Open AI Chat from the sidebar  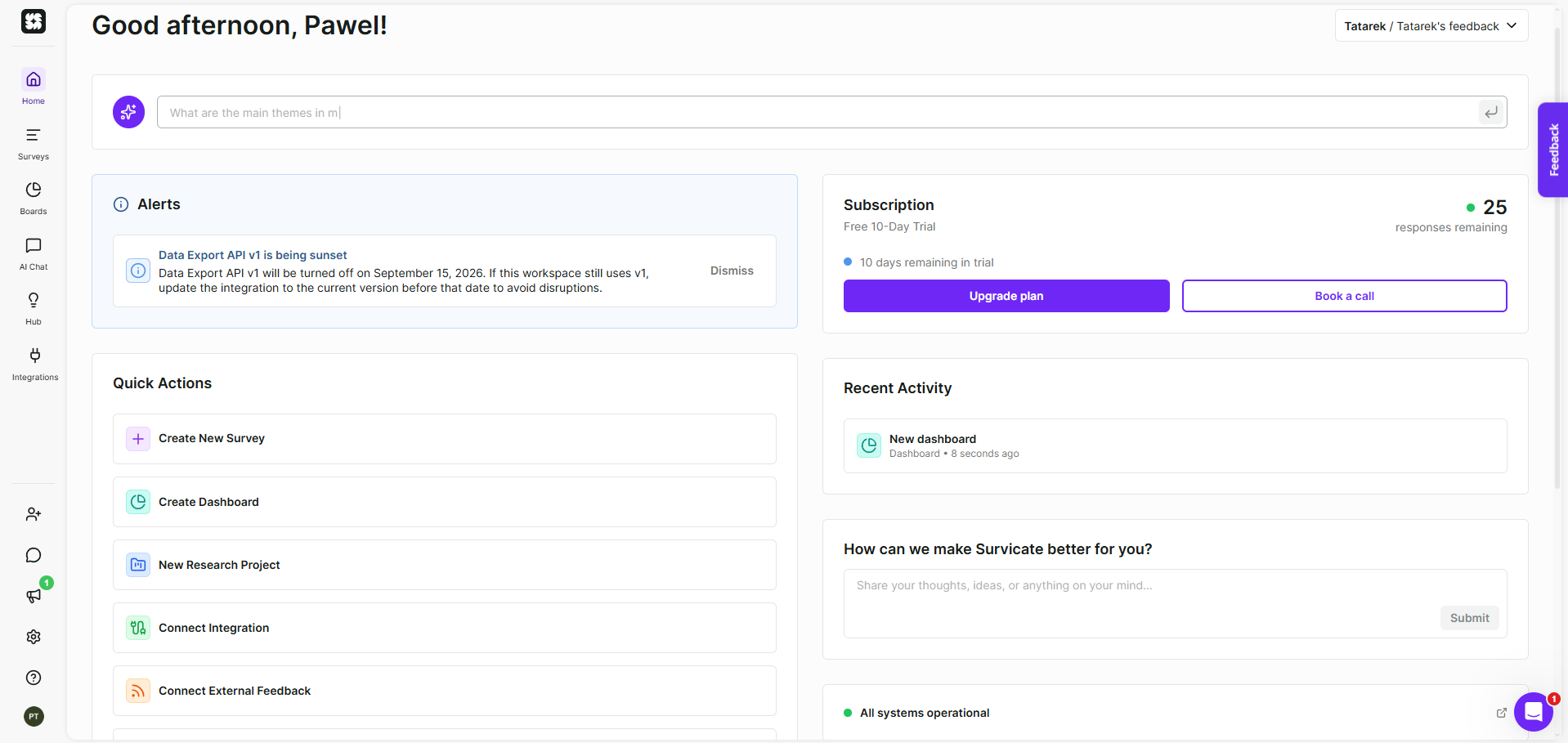tap(34, 253)
